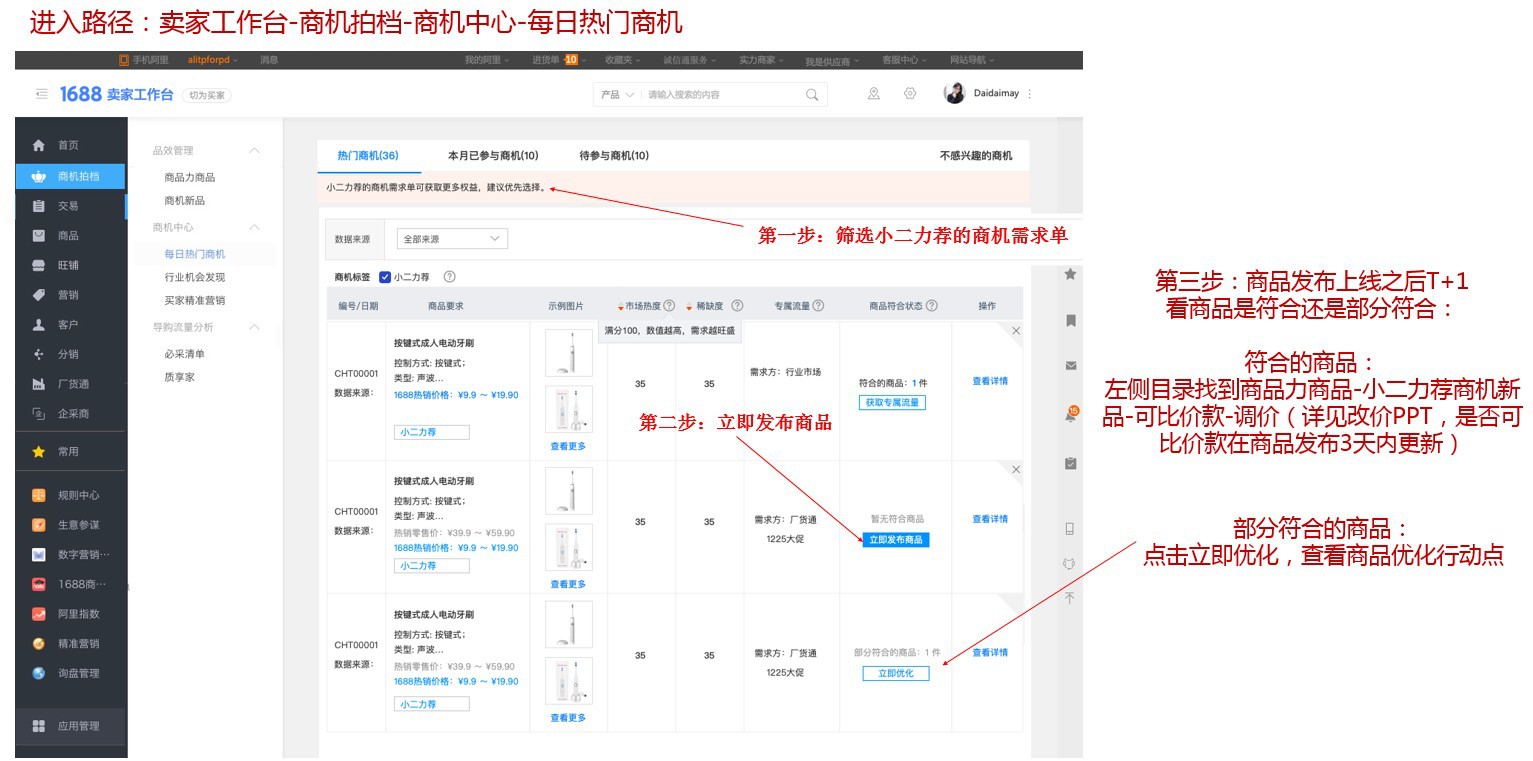The width and height of the screenshot is (1533, 761).
Task: Open 商品 item in left sidebar
Action: pyautogui.click(x=68, y=236)
